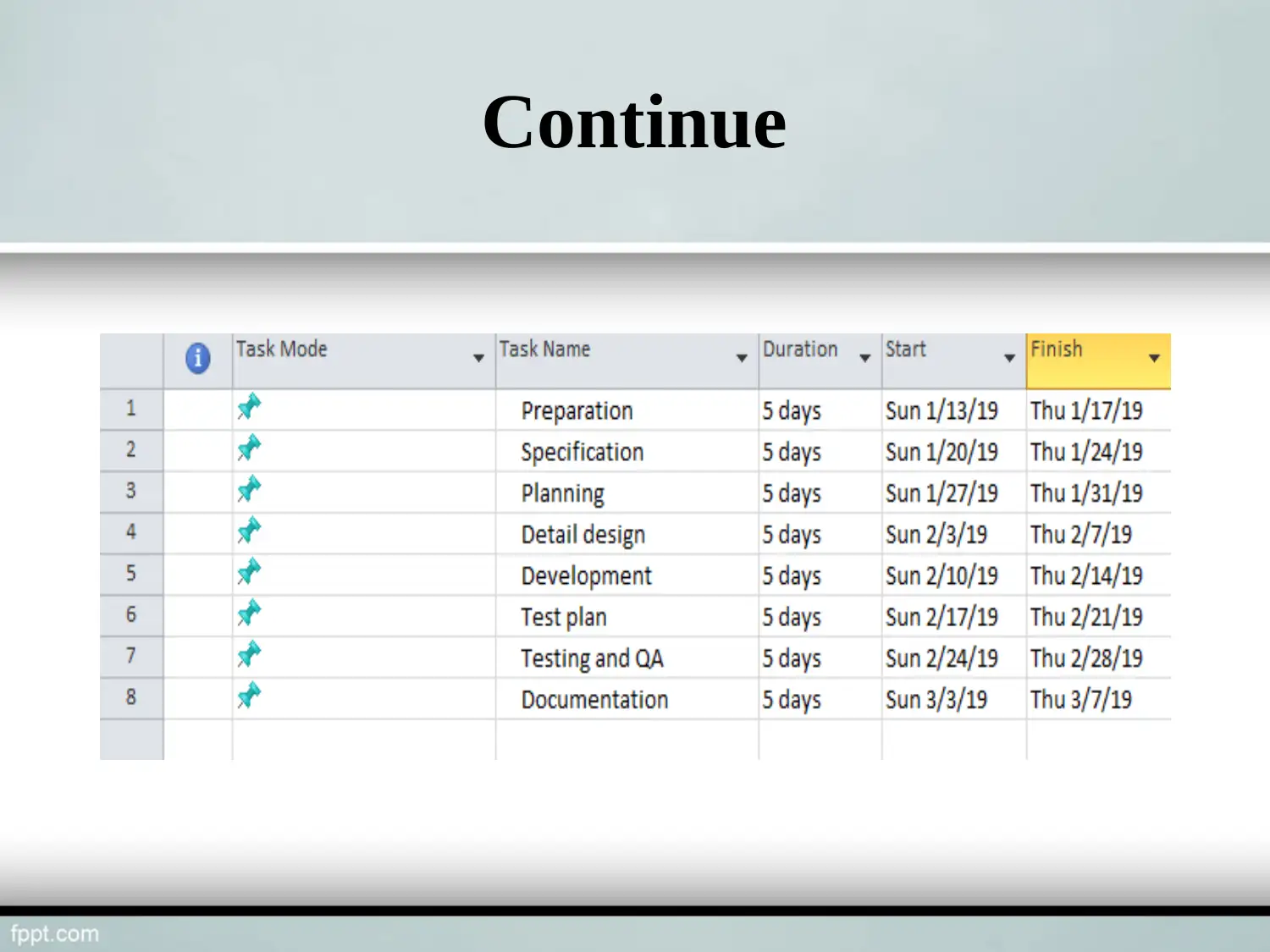Click the Test plan task name cell
Screen dimensions: 1270x952
click(627, 617)
